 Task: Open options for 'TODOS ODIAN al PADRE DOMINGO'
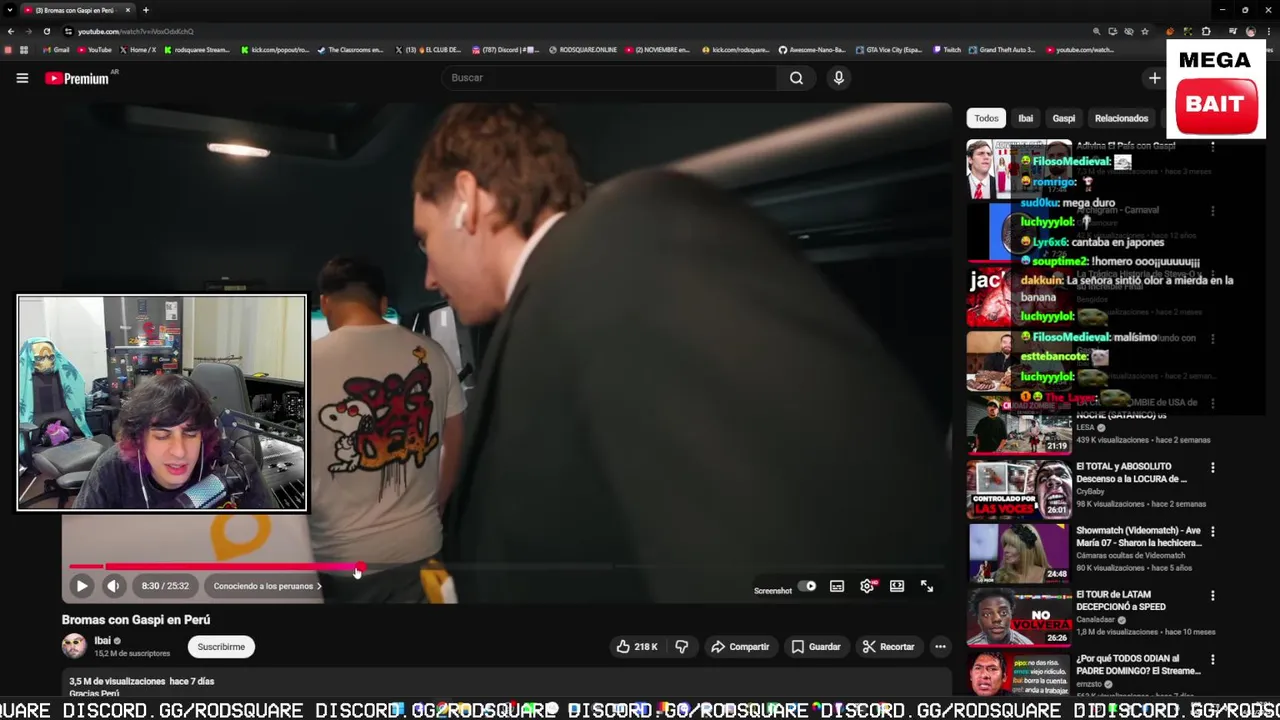click(1213, 660)
